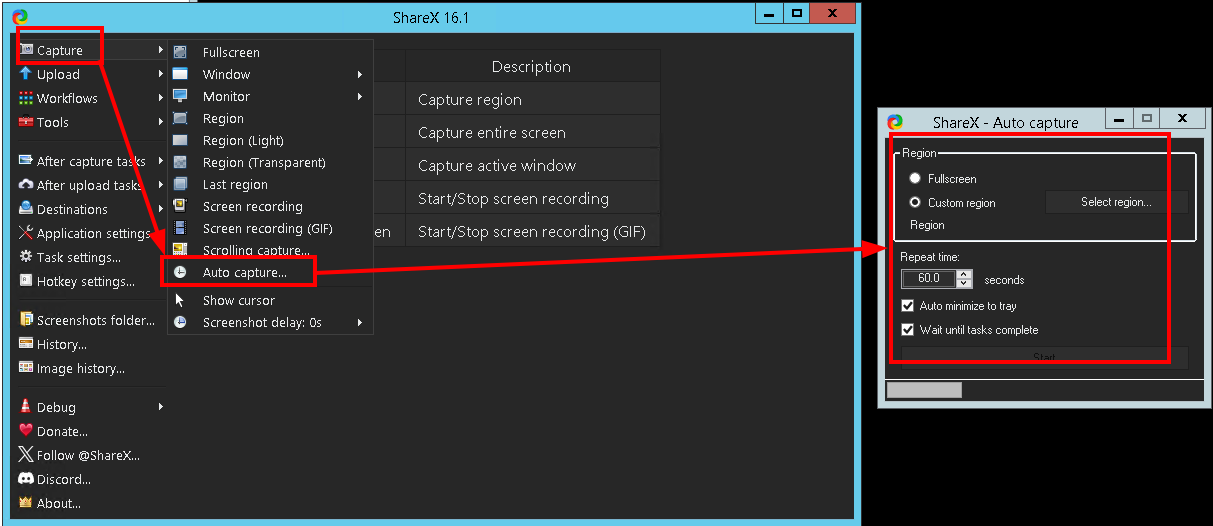Open the Upload menu
The height and width of the screenshot is (526, 1213).
tap(58, 74)
